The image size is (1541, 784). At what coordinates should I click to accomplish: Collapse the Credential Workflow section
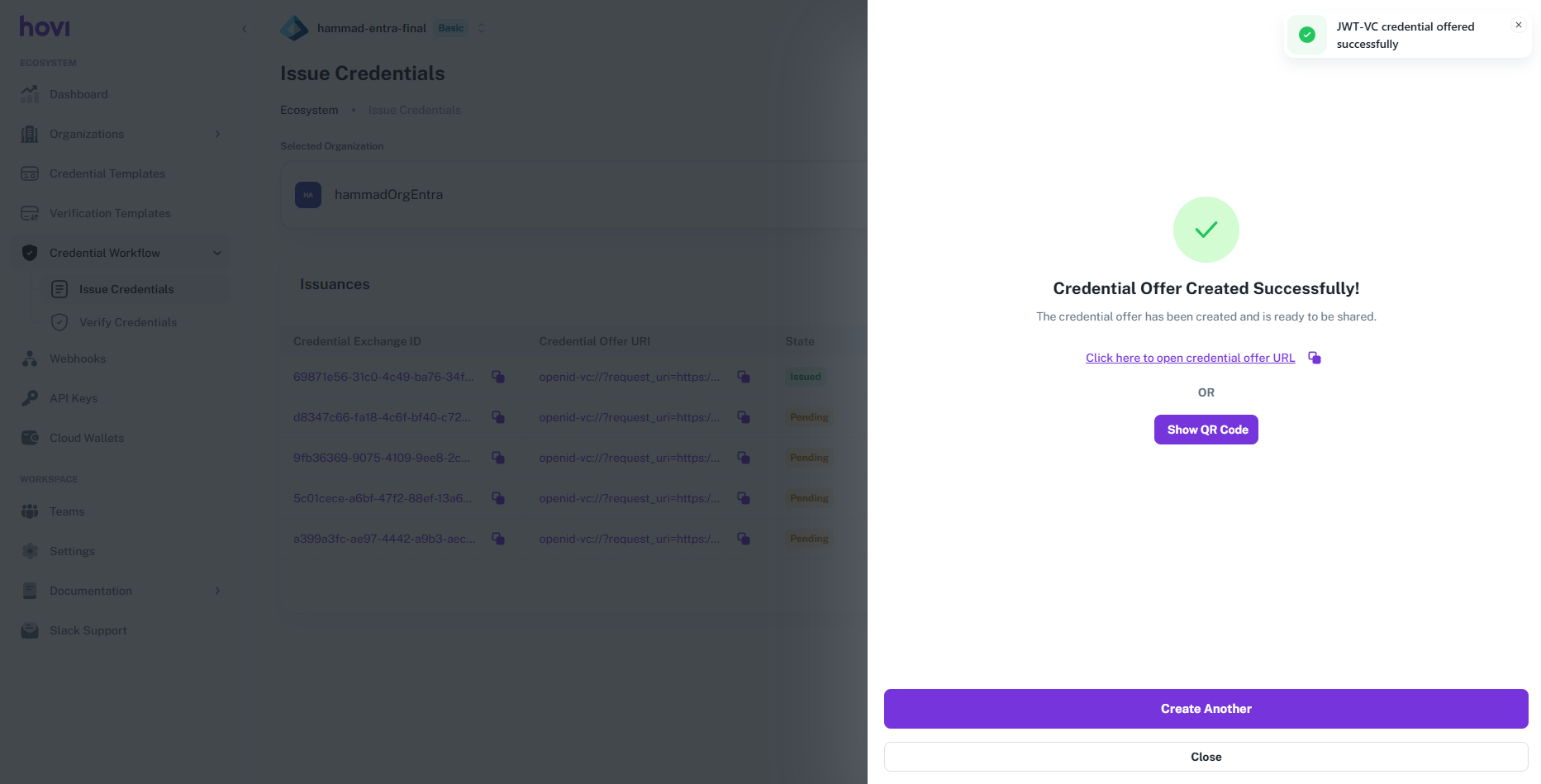point(217,253)
